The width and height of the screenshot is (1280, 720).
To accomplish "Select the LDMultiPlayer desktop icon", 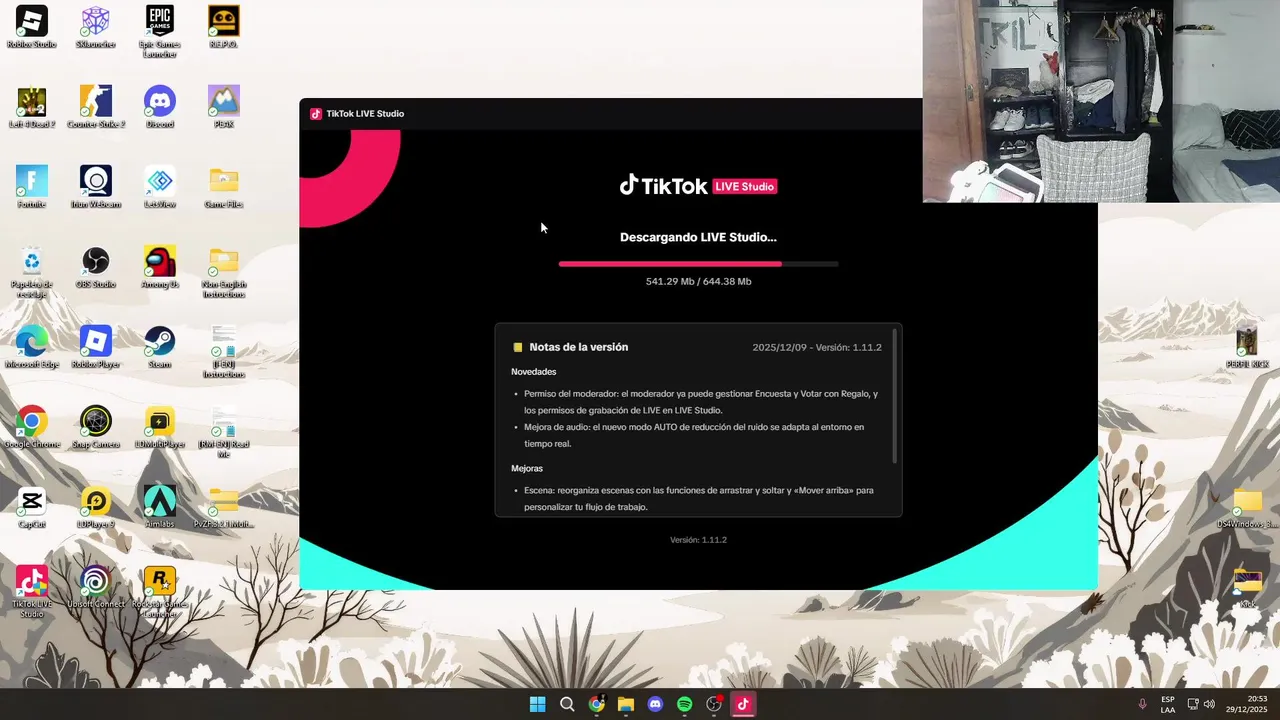I will [160, 427].
